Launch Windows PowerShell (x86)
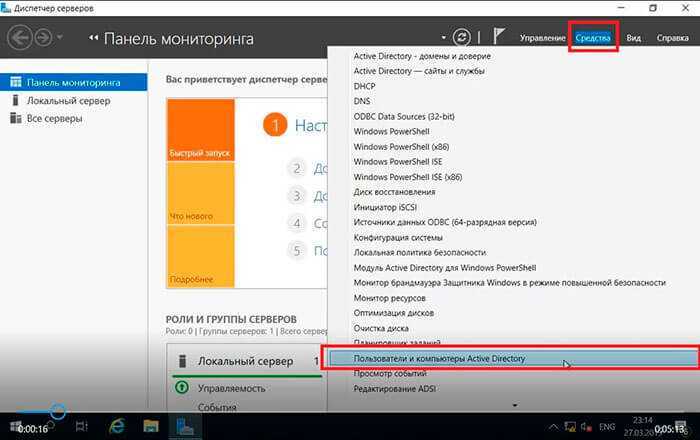The width and height of the screenshot is (700, 440). pyautogui.click(x=401, y=147)
